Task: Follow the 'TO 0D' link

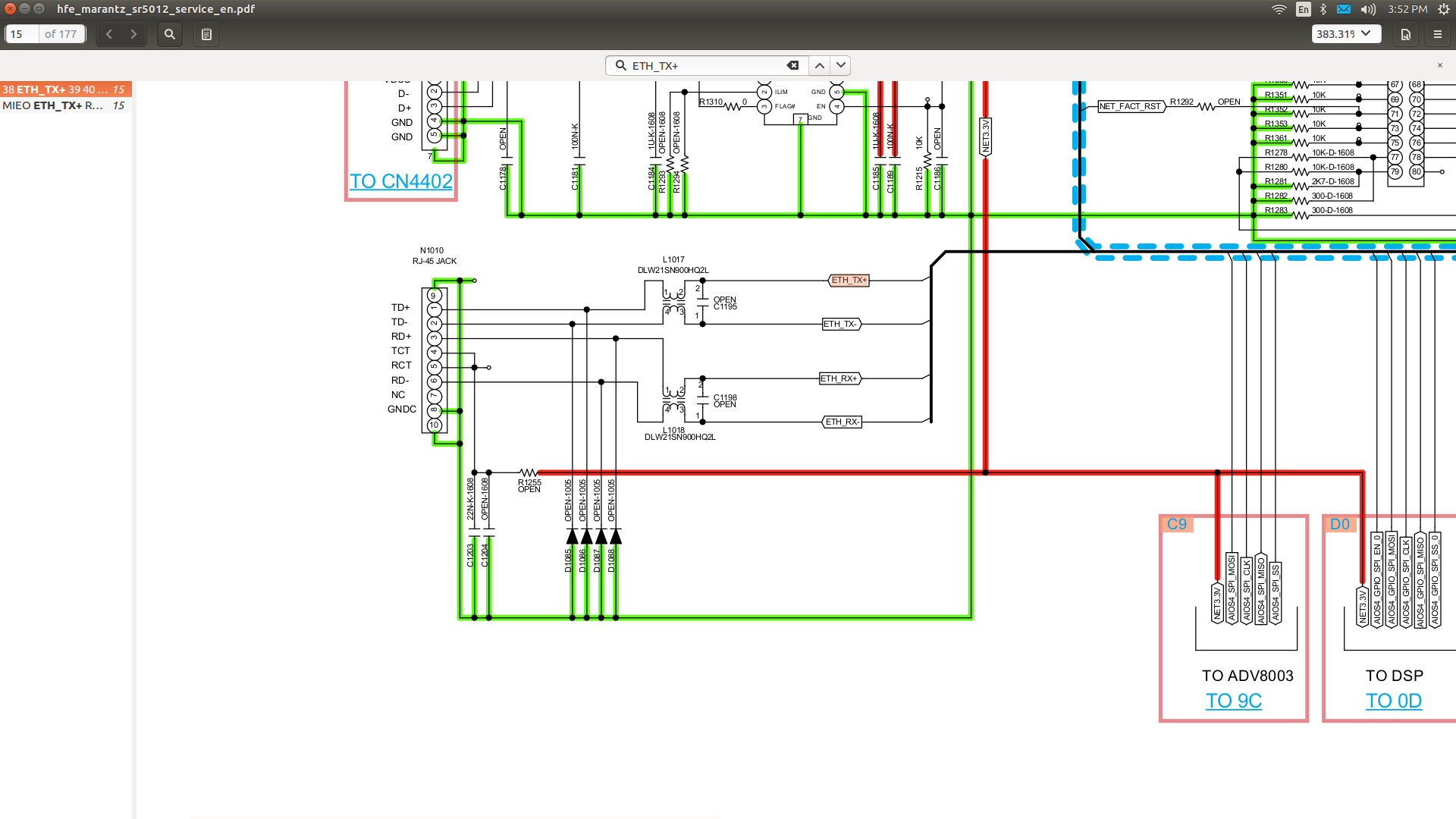Action: point(1393,701)
